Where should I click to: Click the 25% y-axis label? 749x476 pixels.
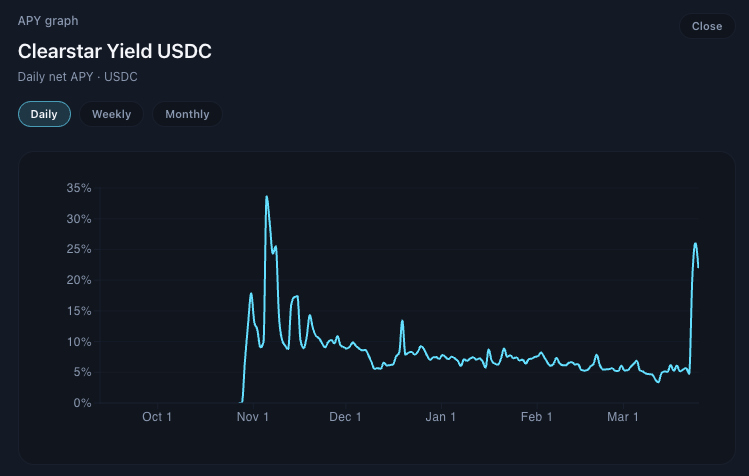pyautogui.click(x=79, y=249)
